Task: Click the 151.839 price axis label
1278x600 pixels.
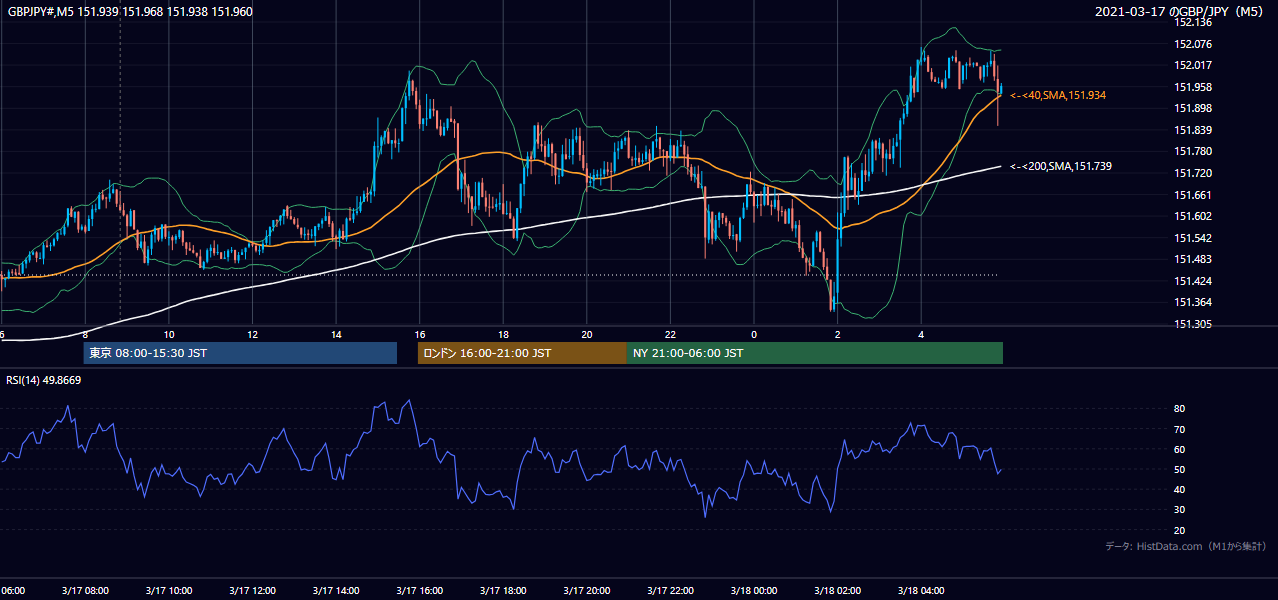Action: 1193,130
